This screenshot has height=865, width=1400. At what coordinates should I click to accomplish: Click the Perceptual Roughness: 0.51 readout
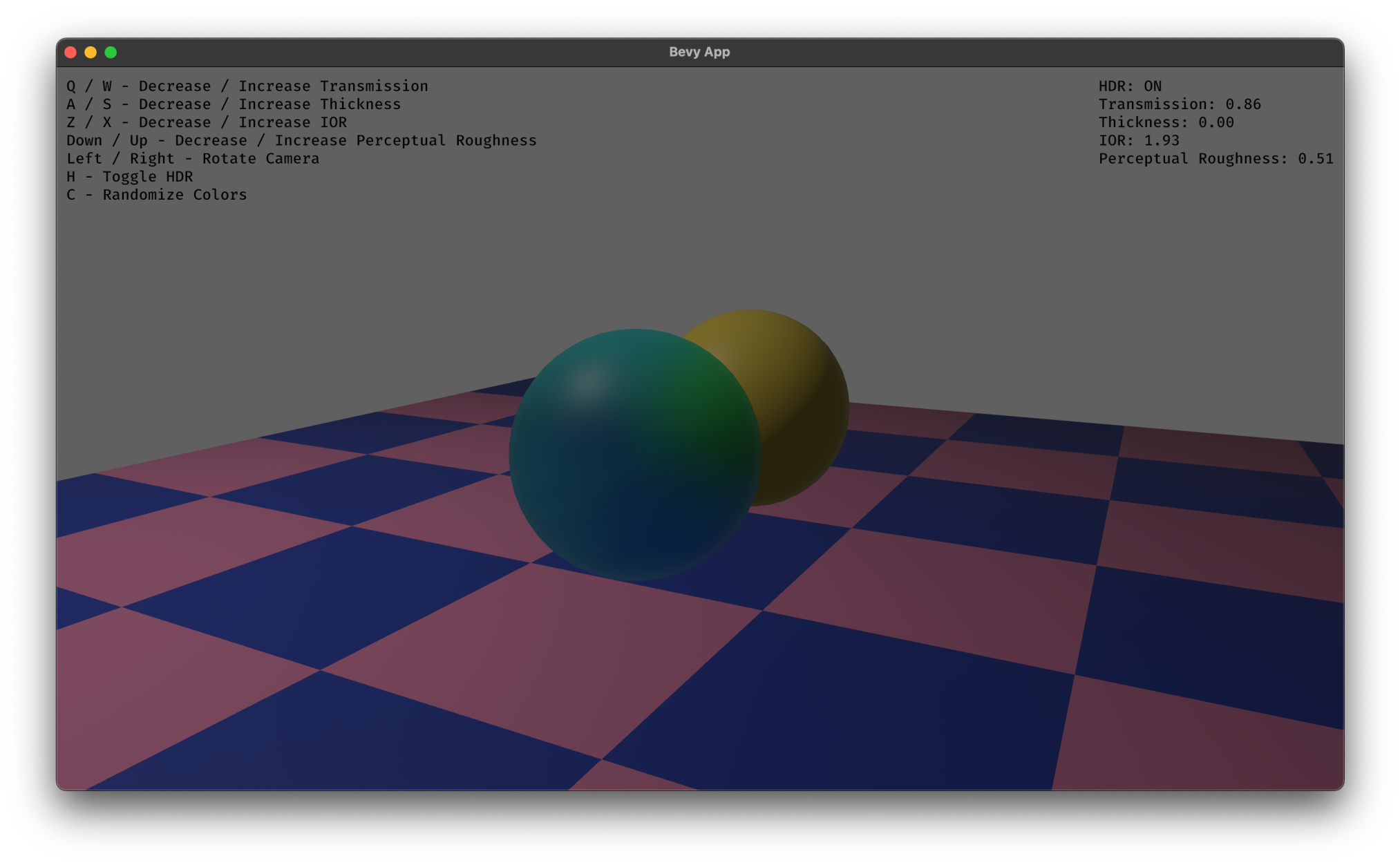(1215, 159)
